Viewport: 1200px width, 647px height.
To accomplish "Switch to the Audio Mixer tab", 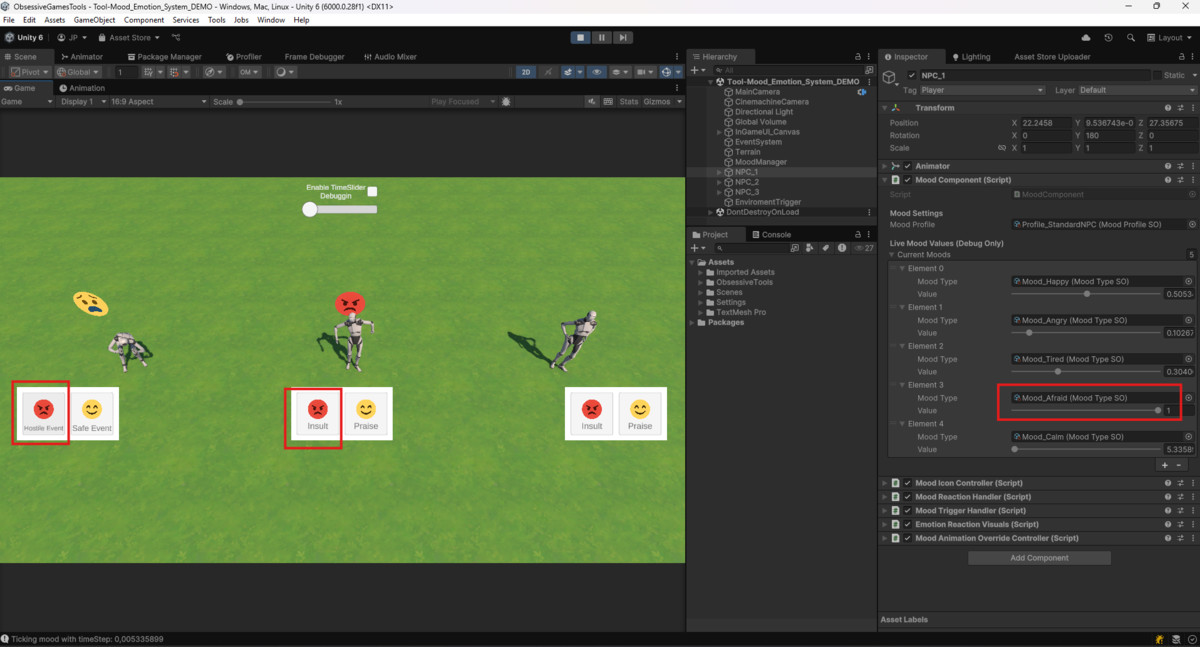I will coord(390,57).
